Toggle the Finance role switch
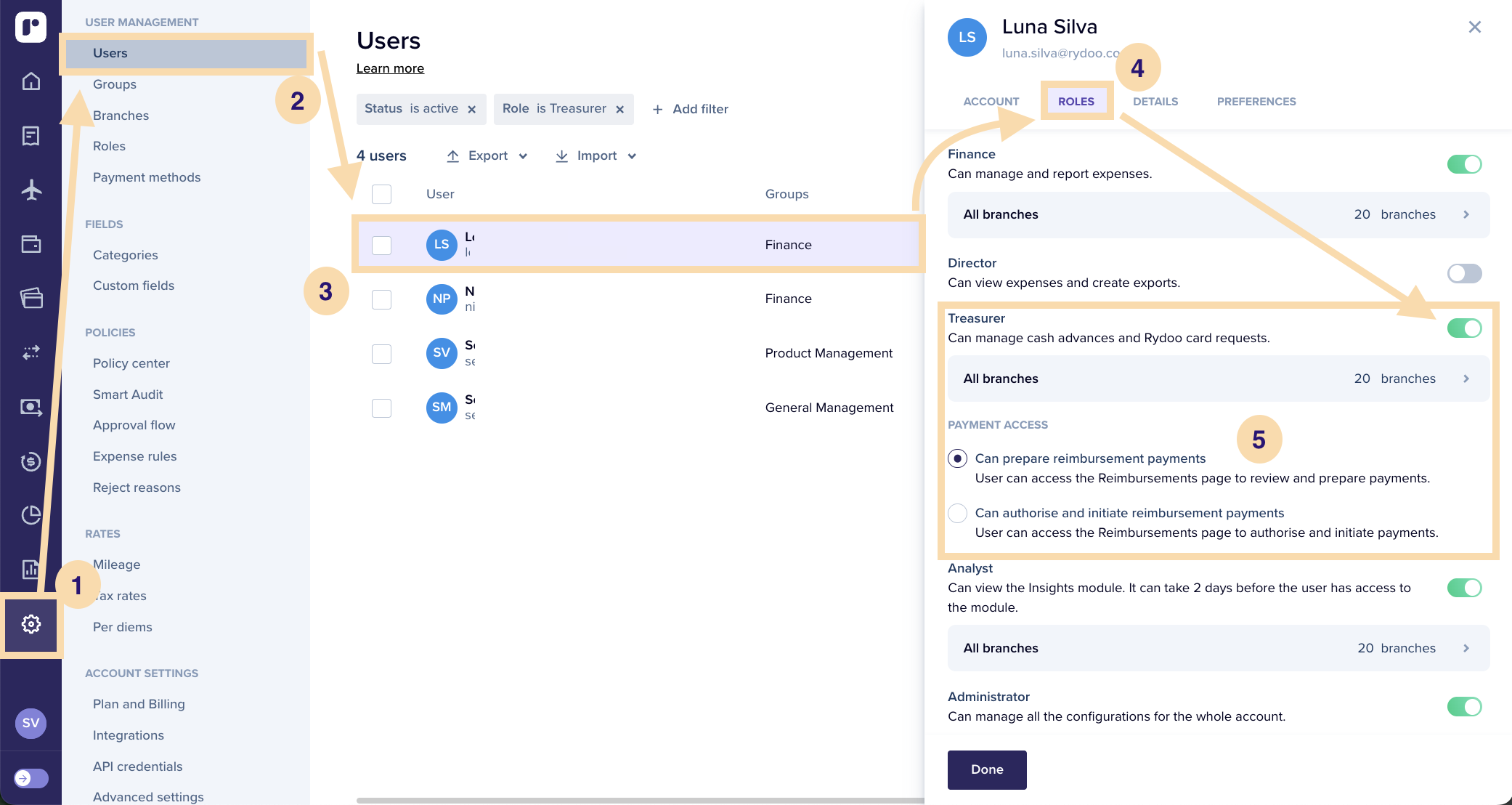1512x805 pixels. pyautogui.click(x=1464, y=164)
